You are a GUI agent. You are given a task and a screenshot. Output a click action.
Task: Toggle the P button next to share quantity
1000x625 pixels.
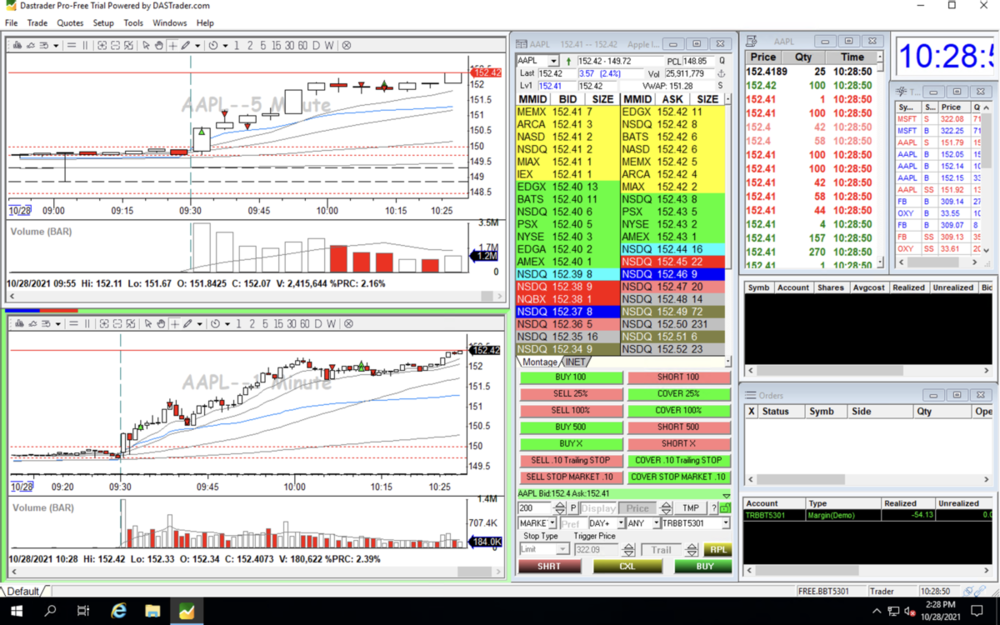pos(573,507)
